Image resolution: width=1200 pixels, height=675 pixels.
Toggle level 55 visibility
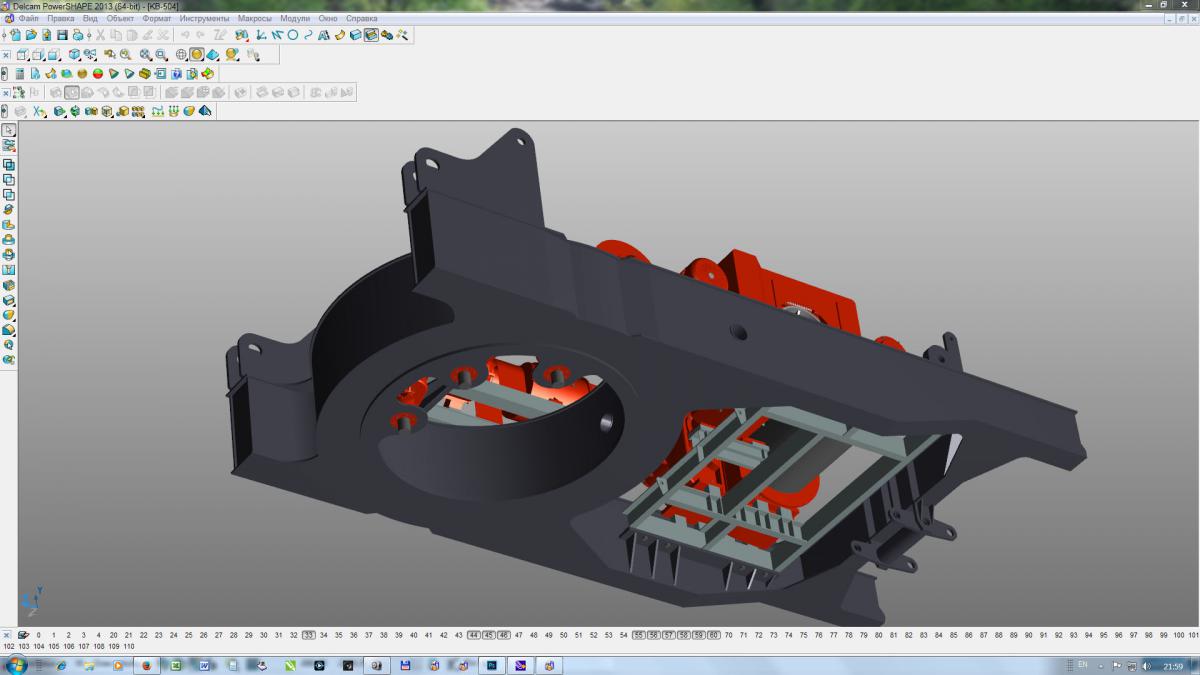click(639, 635)
